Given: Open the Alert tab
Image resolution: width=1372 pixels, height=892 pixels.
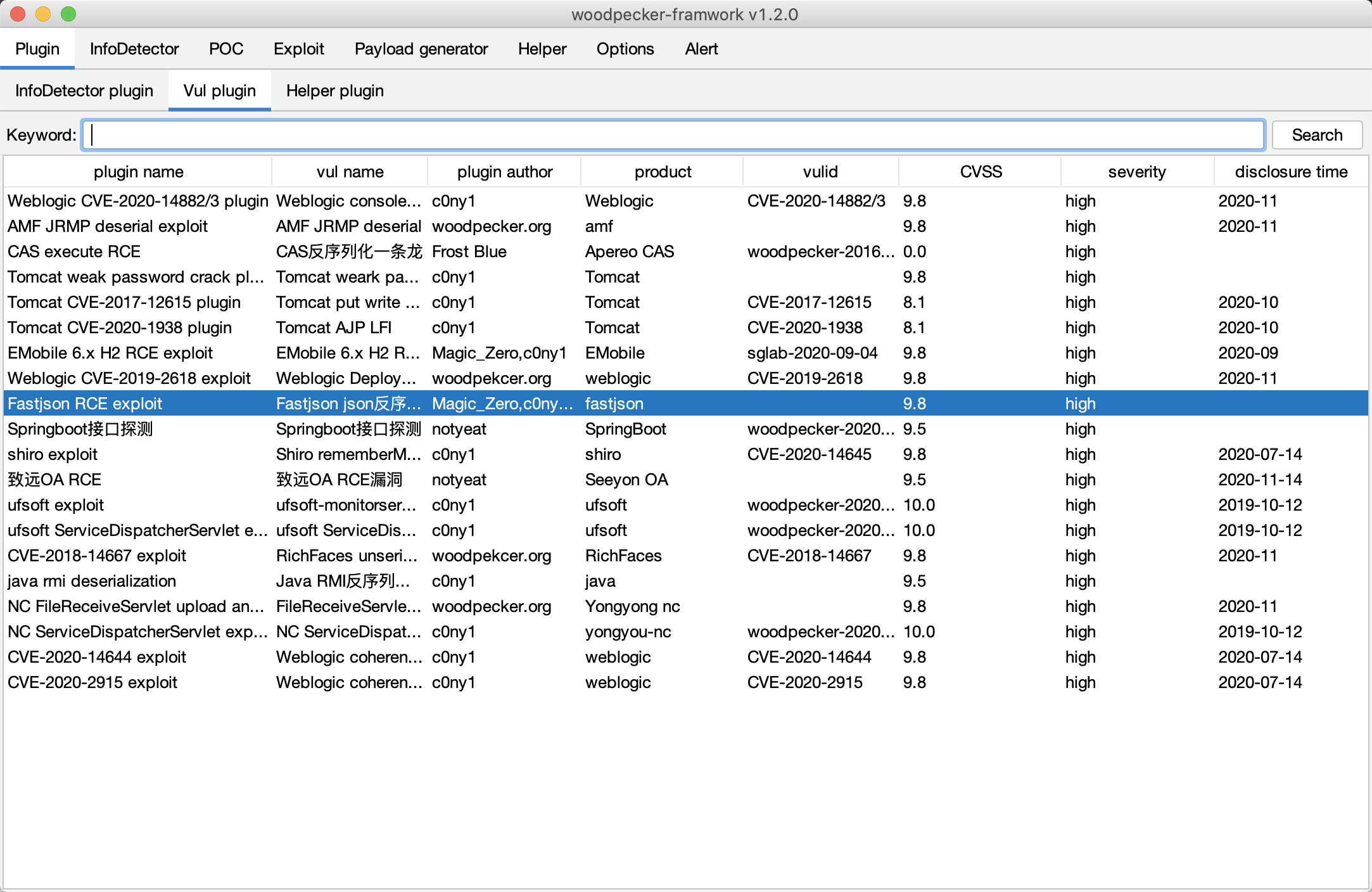Looking at the screenshot, I should point(701,49).
